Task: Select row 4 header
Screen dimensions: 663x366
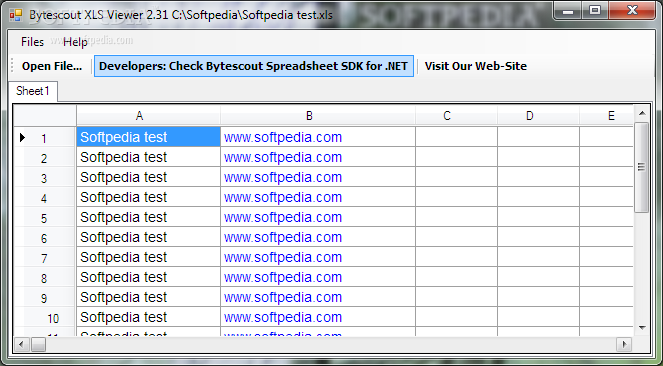Action: (x=45, y=197)
